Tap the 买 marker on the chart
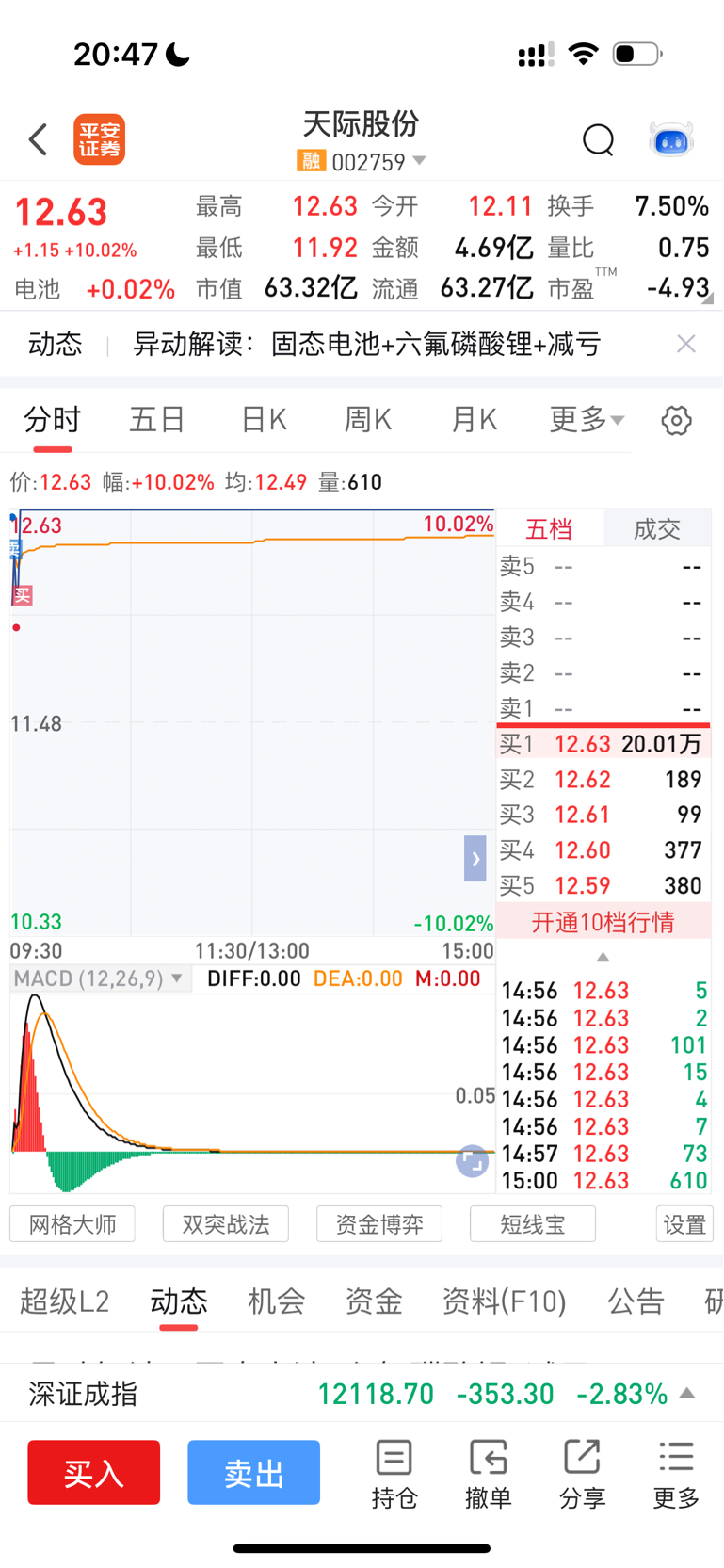The height and width of the screenshot is (1568, 724). coord(23,595)
